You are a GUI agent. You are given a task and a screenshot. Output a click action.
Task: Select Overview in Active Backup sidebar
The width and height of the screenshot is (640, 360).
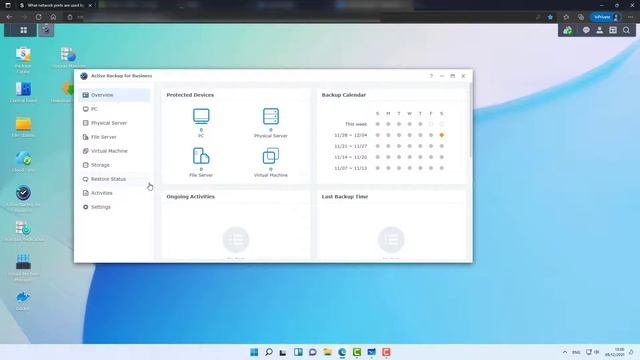click(114, 95)
